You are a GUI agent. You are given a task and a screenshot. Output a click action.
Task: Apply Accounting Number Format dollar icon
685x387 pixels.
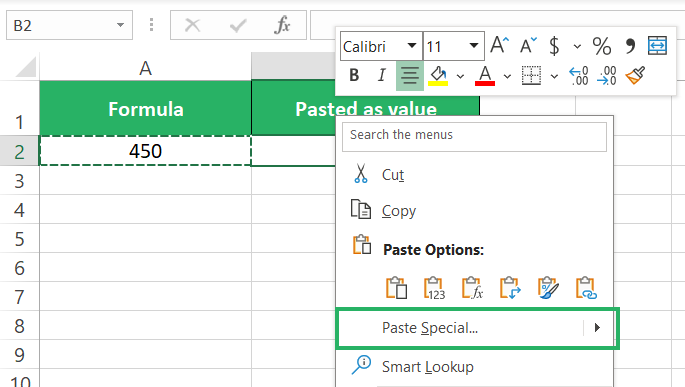(x=554, y=45)
